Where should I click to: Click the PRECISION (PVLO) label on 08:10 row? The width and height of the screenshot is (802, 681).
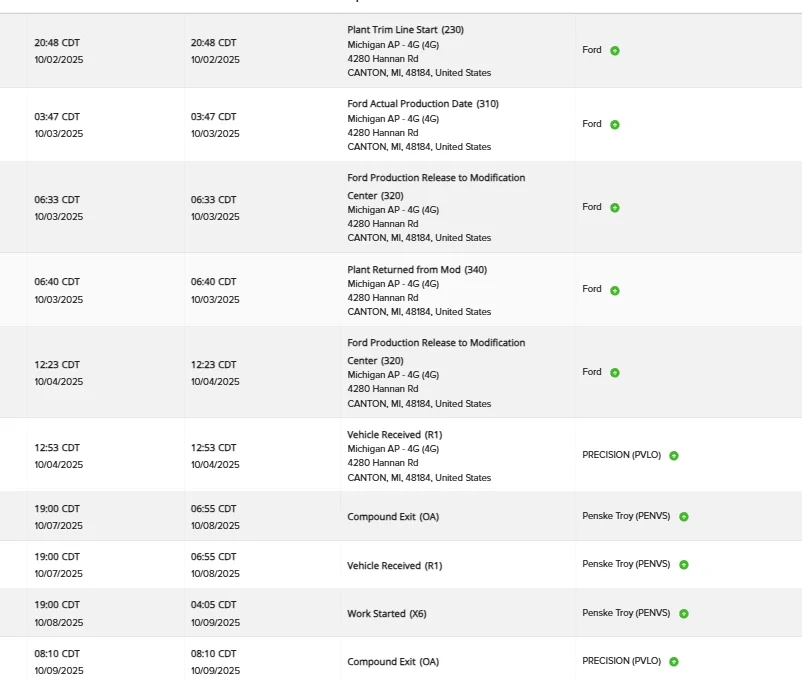point(621,661)
